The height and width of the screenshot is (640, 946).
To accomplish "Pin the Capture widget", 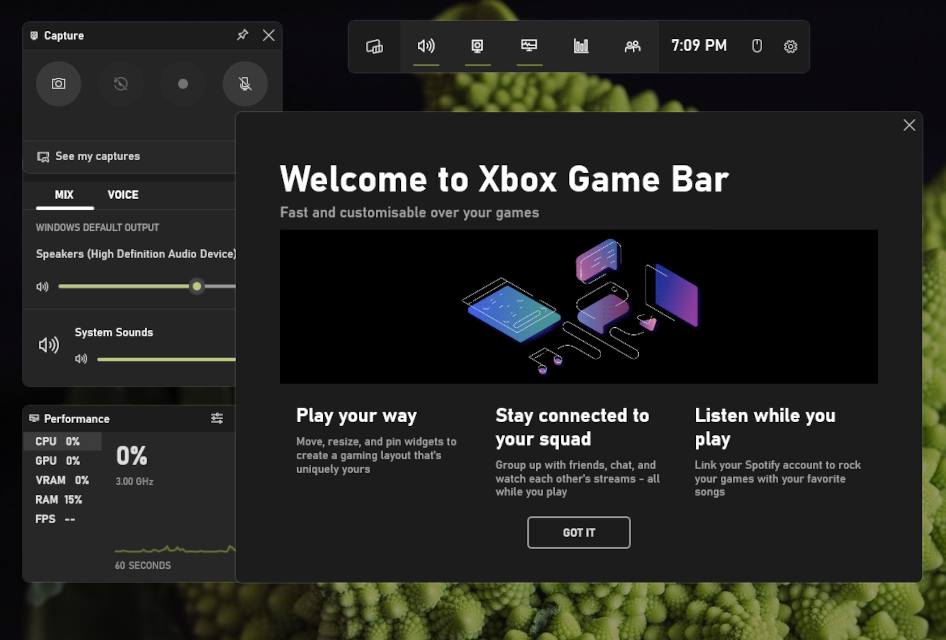I will click(x=243, y=35).
